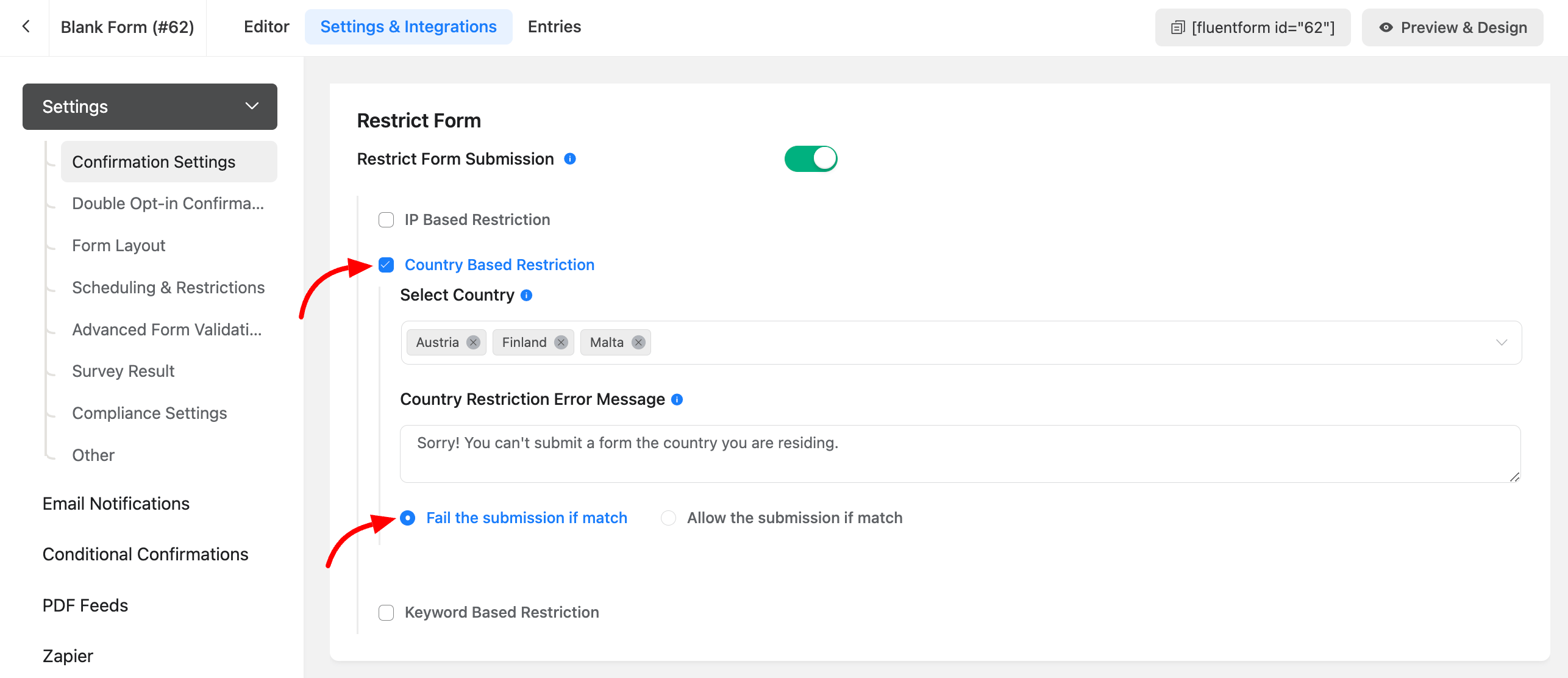The height and width of the screenshot is (678, 1568).
Task: Open Email Notifications settings
Action: pos(116,504)
